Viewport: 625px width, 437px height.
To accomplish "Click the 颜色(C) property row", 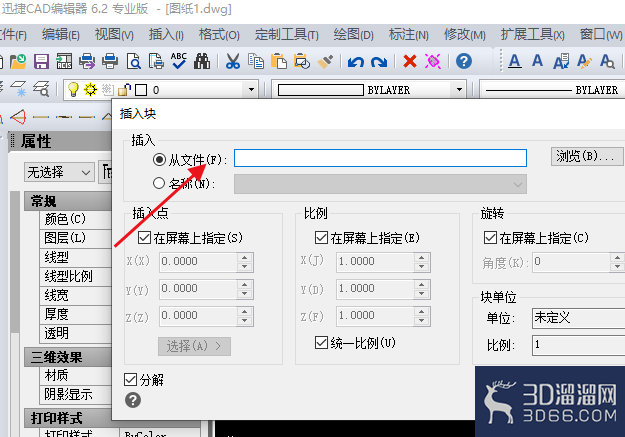I will tap(76, 219).
